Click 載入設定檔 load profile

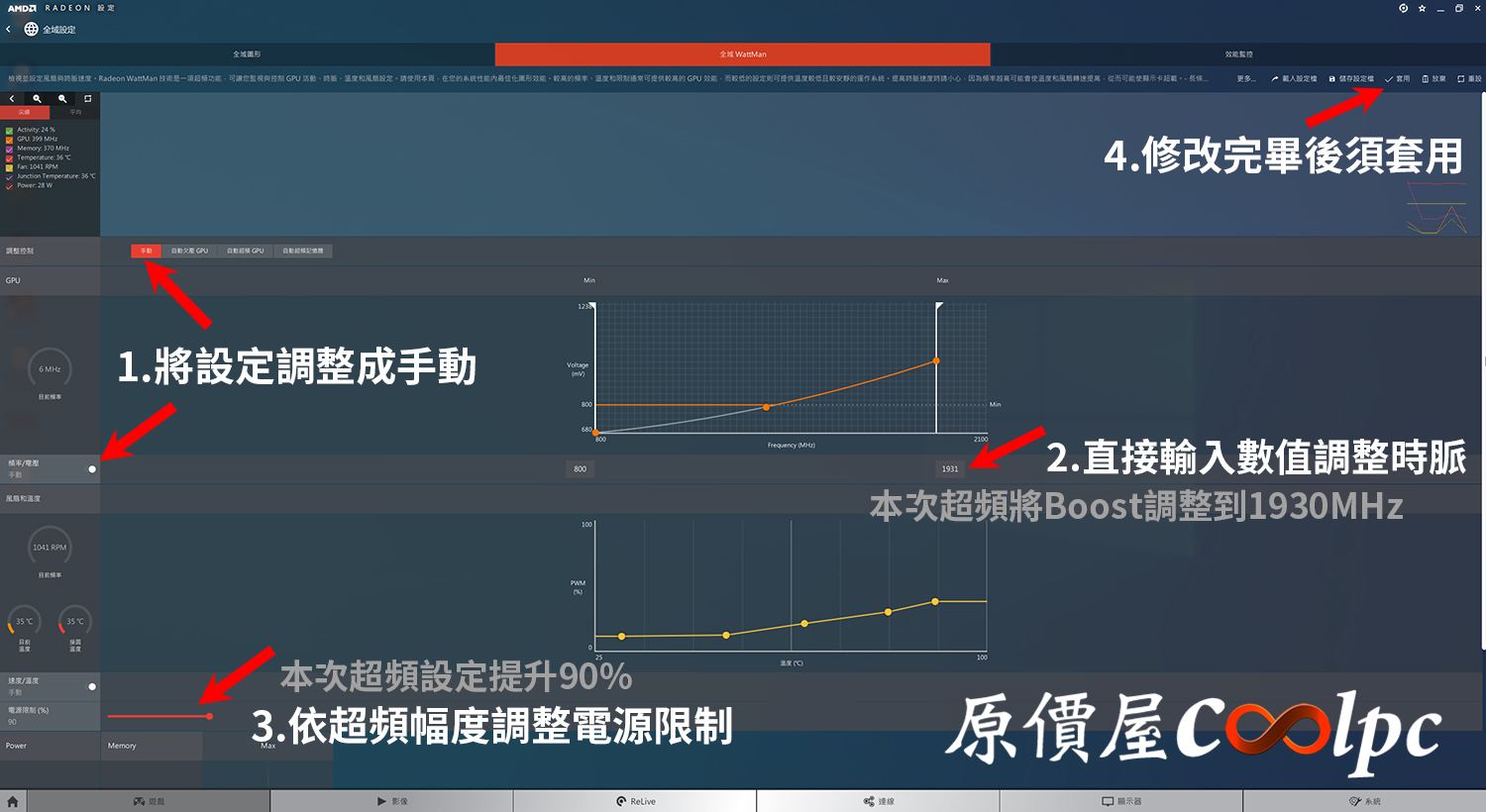(1294, 78)
